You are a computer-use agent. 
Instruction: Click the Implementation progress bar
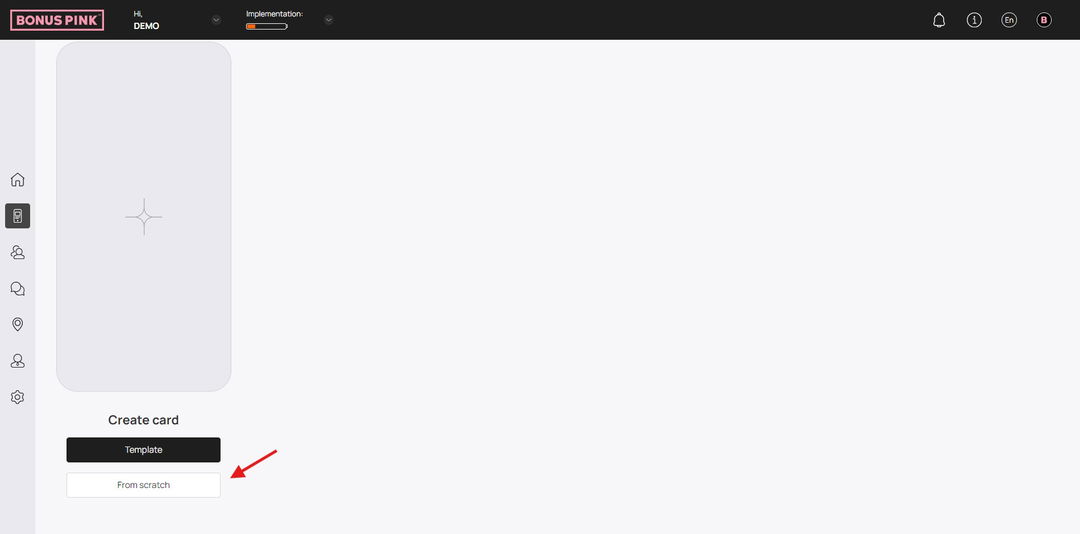[267, 26]
